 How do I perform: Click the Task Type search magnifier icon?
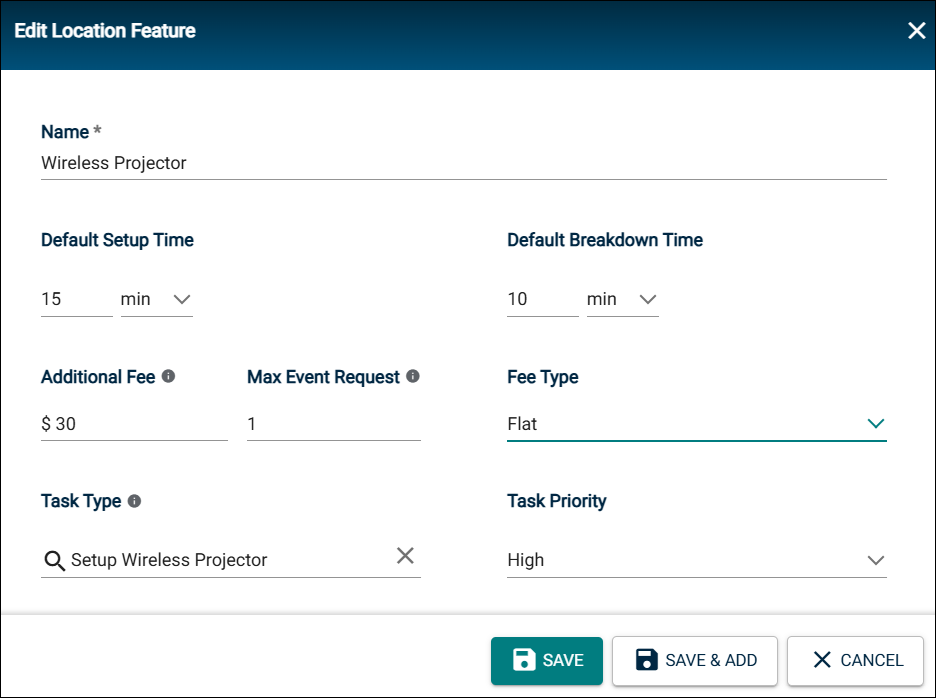point(54,561)
